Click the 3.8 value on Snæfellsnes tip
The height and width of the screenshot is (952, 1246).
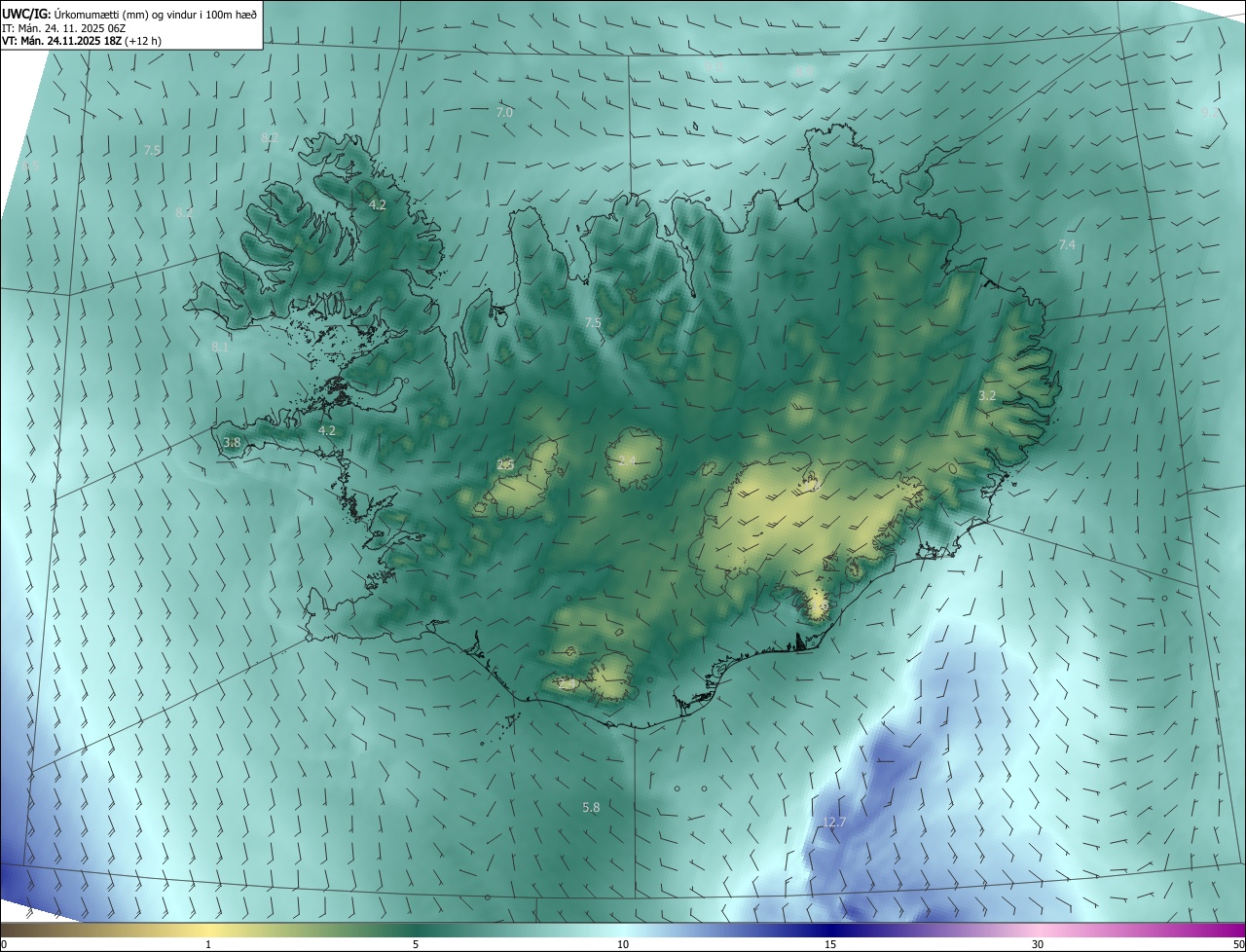click(x=232, y=442)
